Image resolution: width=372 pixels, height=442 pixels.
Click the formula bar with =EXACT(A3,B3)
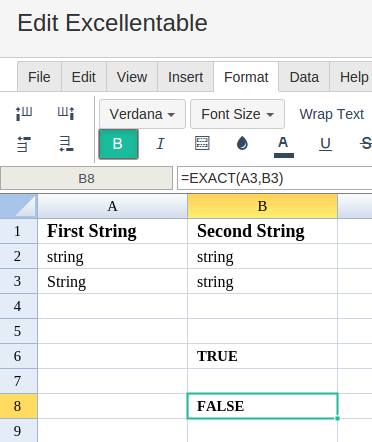[x=275, y=178]
